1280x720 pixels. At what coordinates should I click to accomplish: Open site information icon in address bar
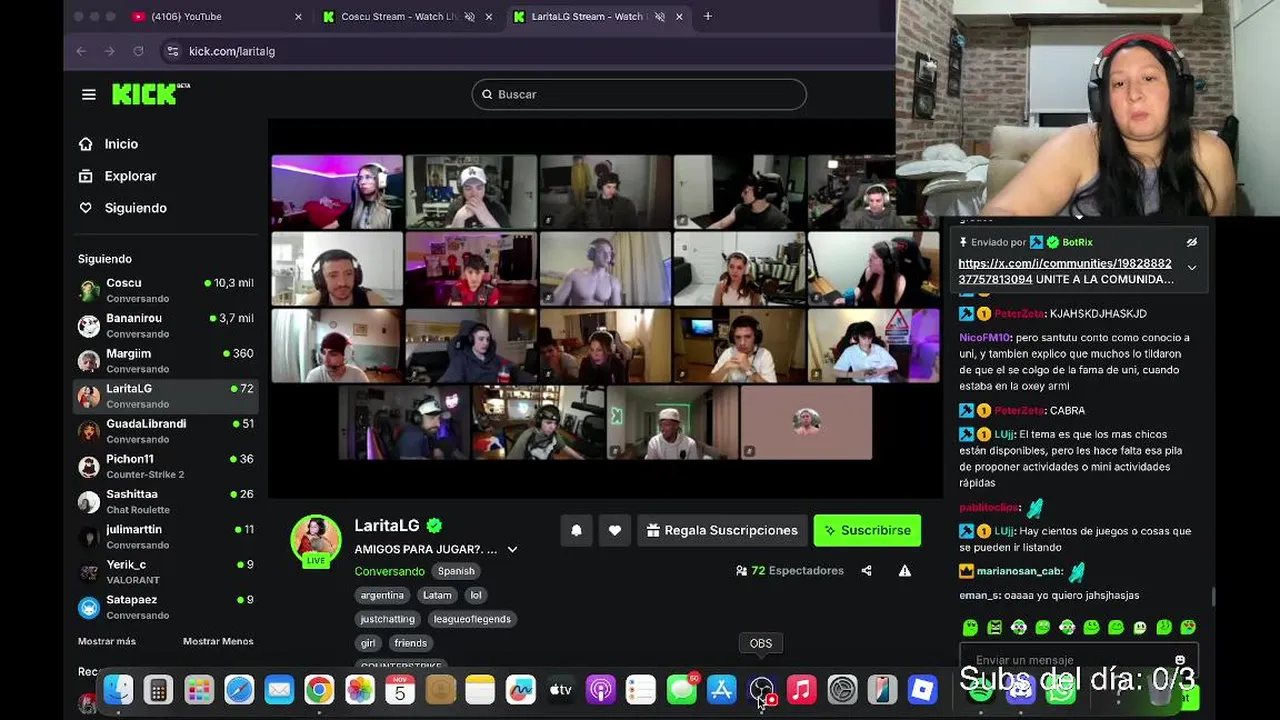tap(172, 51)
